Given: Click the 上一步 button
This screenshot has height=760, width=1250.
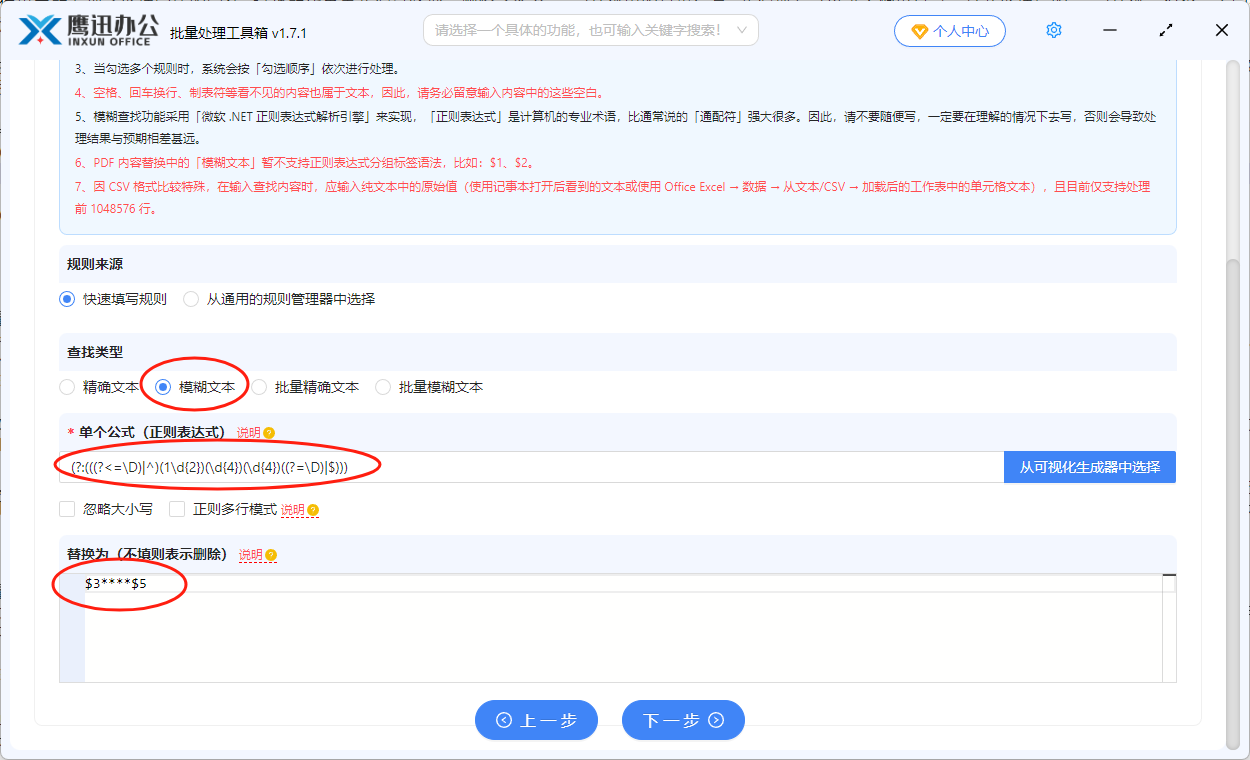Looking at the screenshot, I should pos(536,720).
